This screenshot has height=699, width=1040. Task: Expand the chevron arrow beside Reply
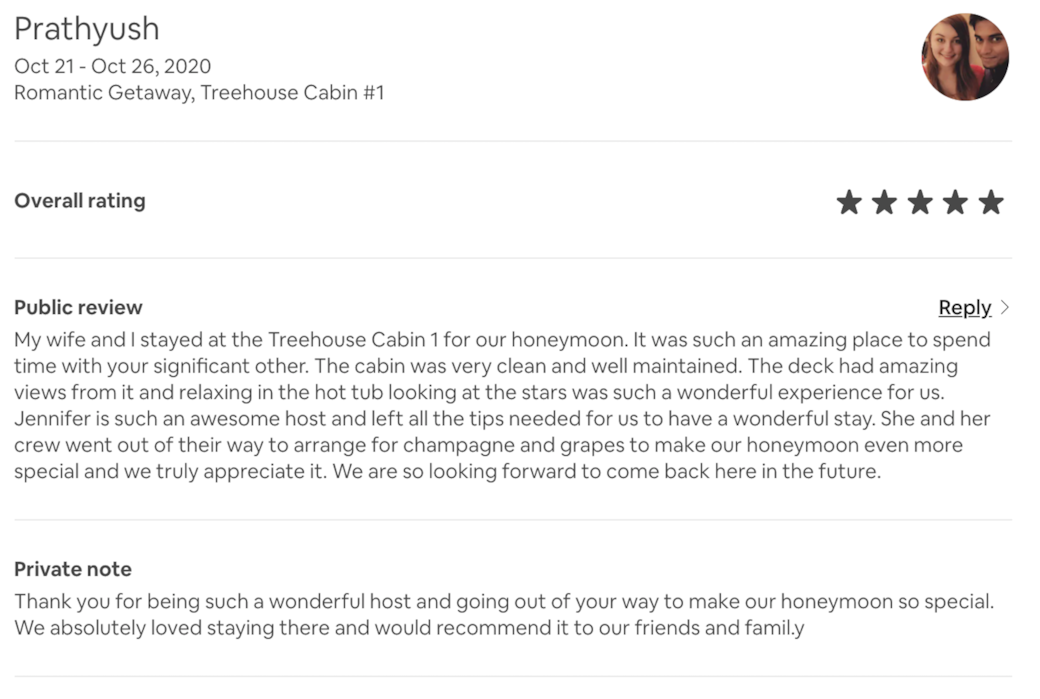coord(1005,308)
